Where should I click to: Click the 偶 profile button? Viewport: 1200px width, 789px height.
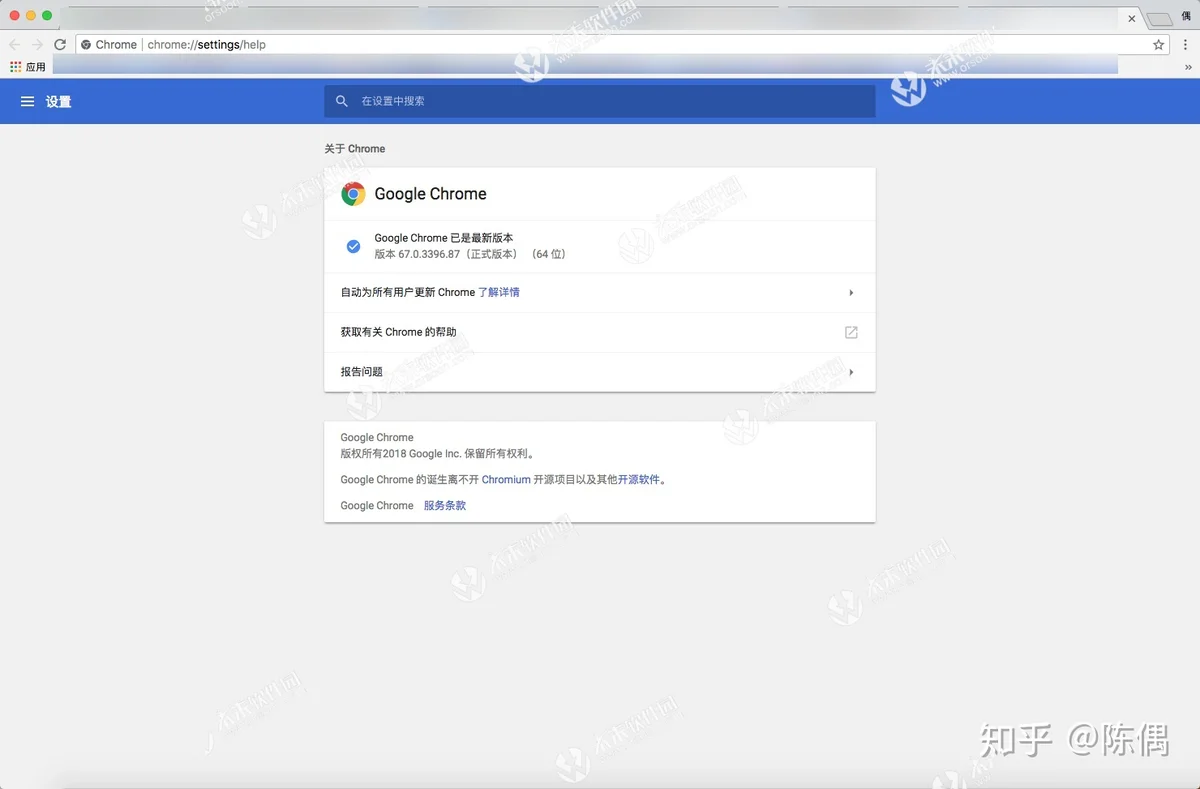pyautogui.click(x=1186, y=17)
